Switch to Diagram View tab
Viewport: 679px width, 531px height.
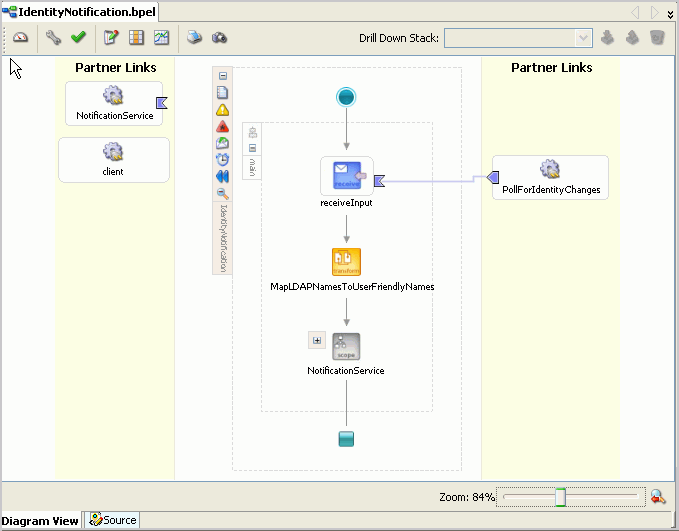tap(40, 521)
